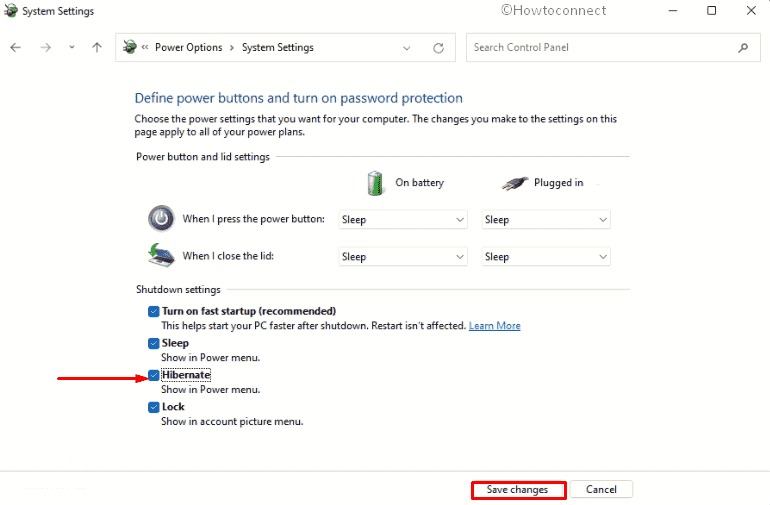Go up one level with Up arrow
Screen dimensions: 770x505
tap(97, 47)
